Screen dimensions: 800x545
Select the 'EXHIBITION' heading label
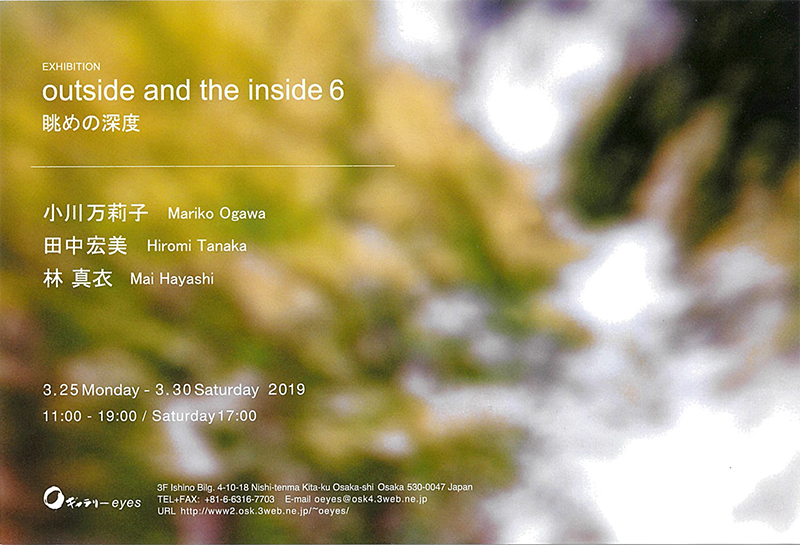pos(71,67)
